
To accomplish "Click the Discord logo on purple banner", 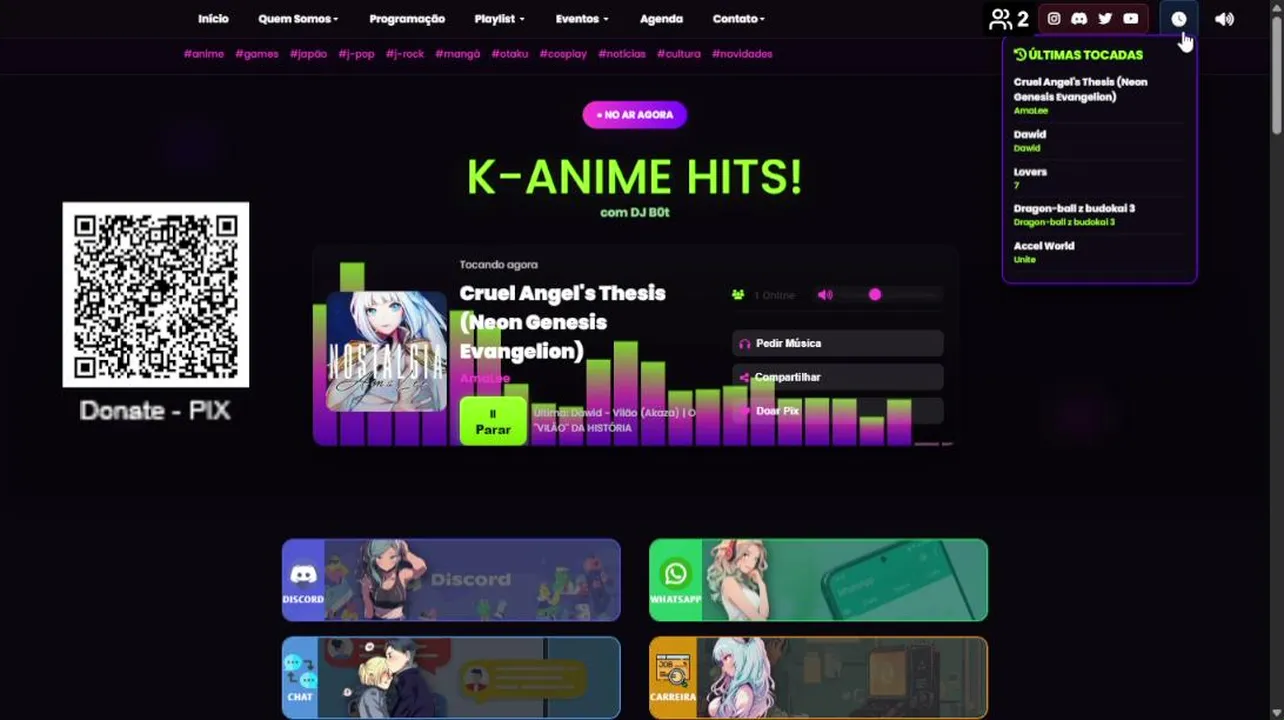I will (303, 574).
